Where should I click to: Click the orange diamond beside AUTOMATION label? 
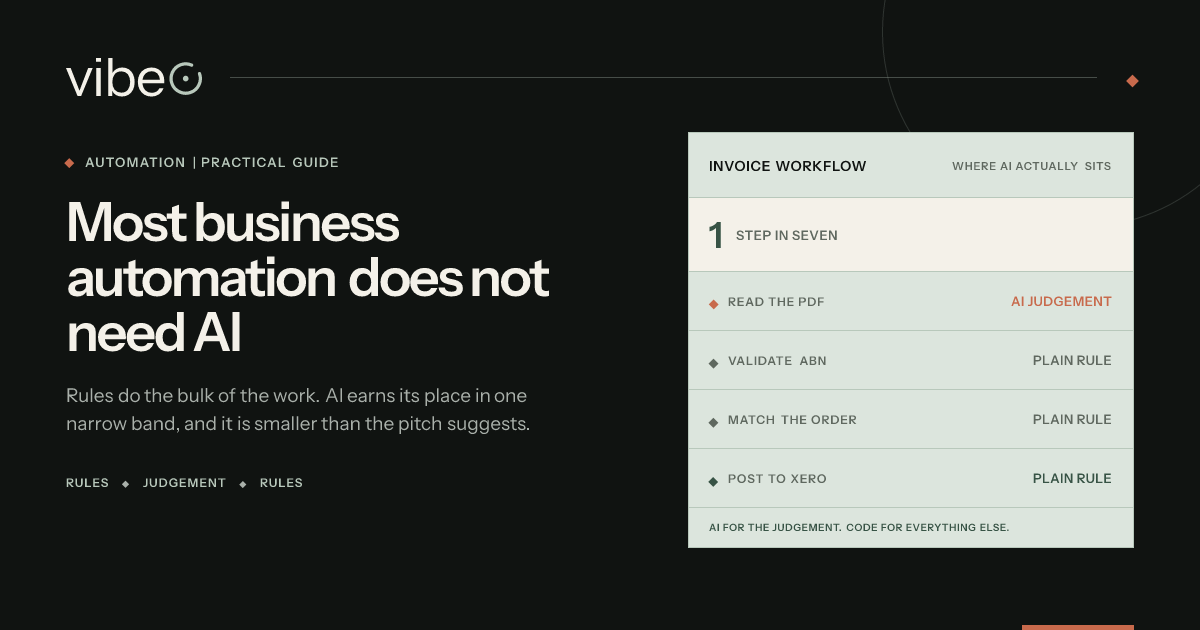(x=69, y=163)
